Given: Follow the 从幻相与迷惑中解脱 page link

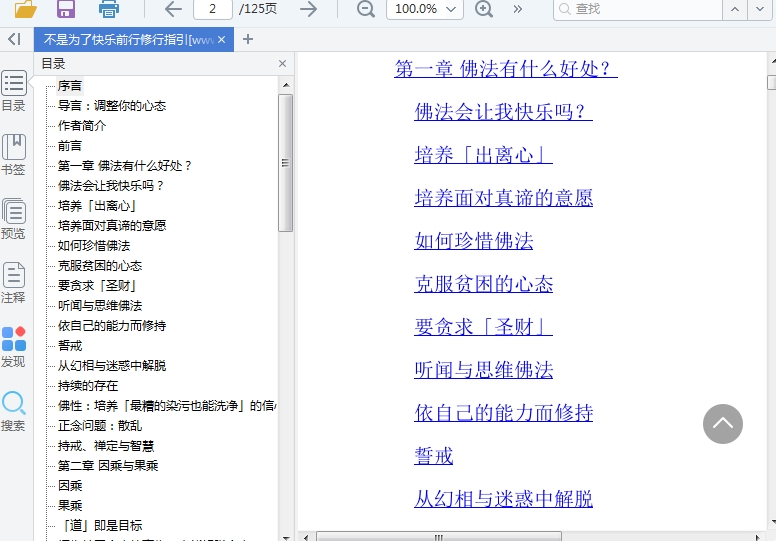Looking at the screenshot, I should [x=503, y=499].
